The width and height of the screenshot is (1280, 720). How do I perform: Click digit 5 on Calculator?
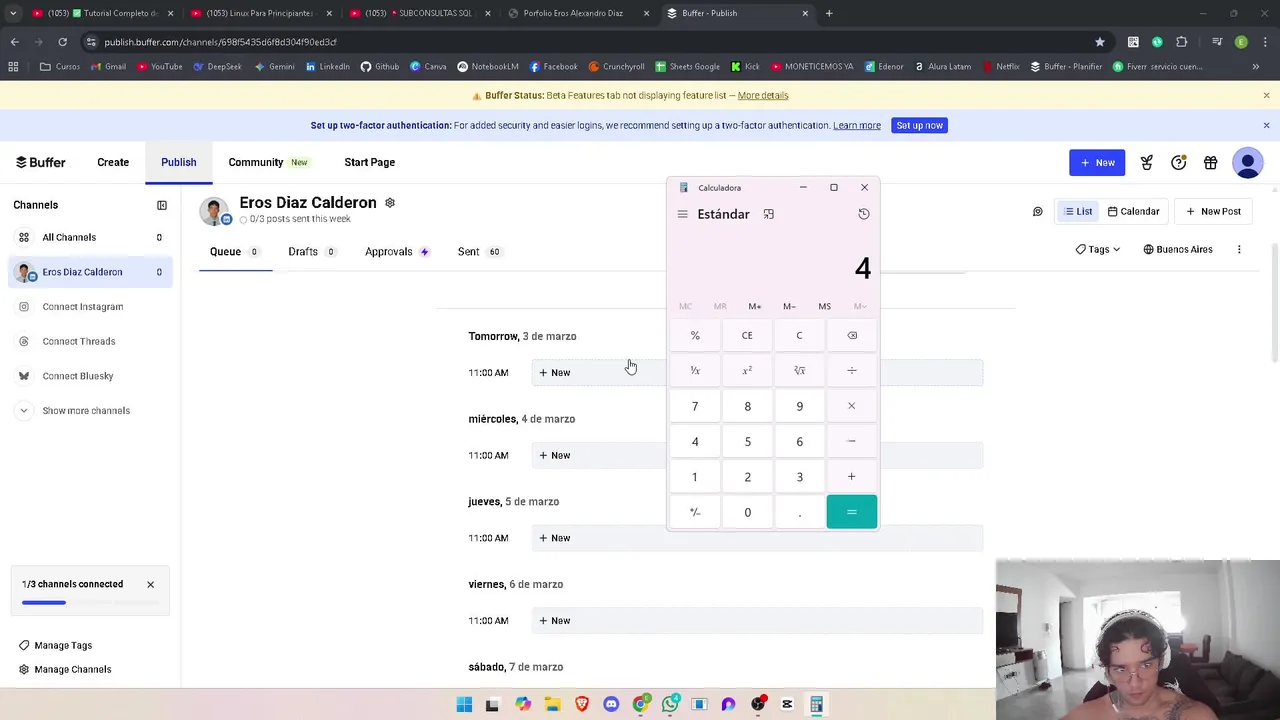click(747, 441)
